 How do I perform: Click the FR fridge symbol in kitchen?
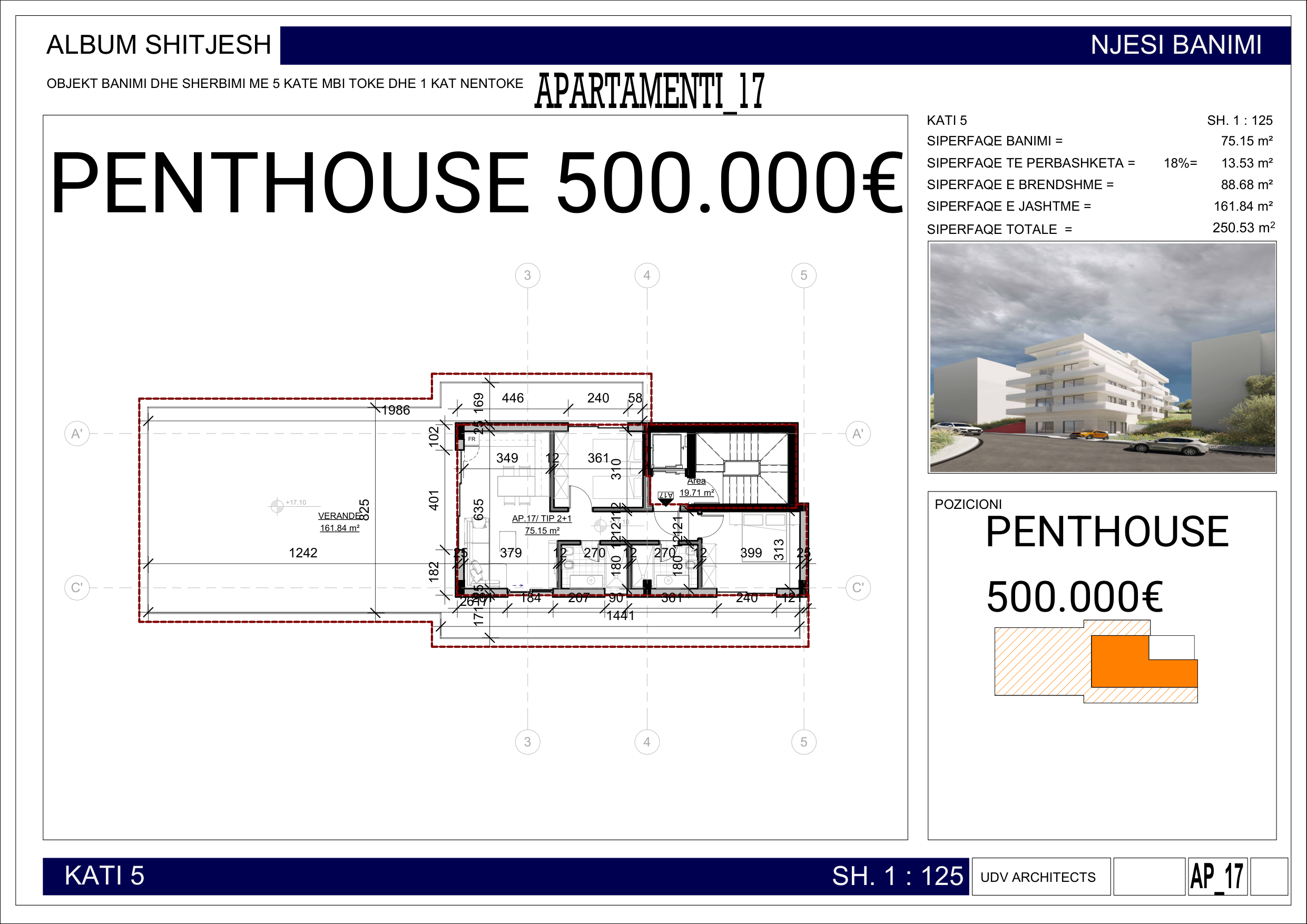click(472, 439)
